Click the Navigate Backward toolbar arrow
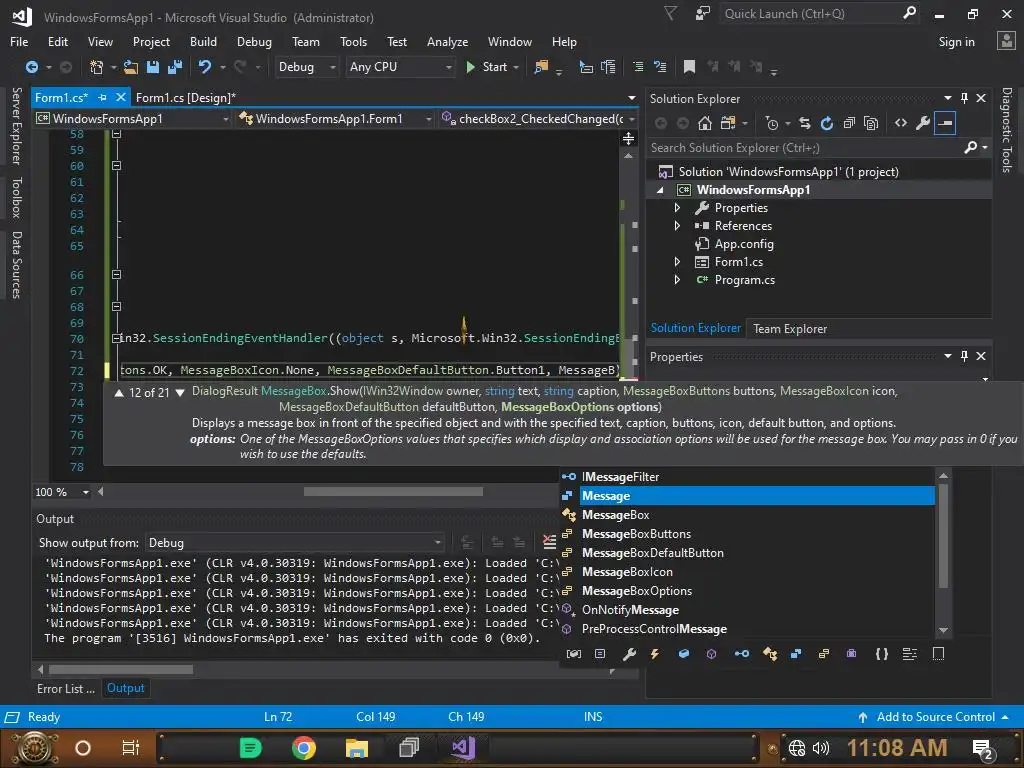The width and height of the screenshot is (1024, 768). click(31, 67)
